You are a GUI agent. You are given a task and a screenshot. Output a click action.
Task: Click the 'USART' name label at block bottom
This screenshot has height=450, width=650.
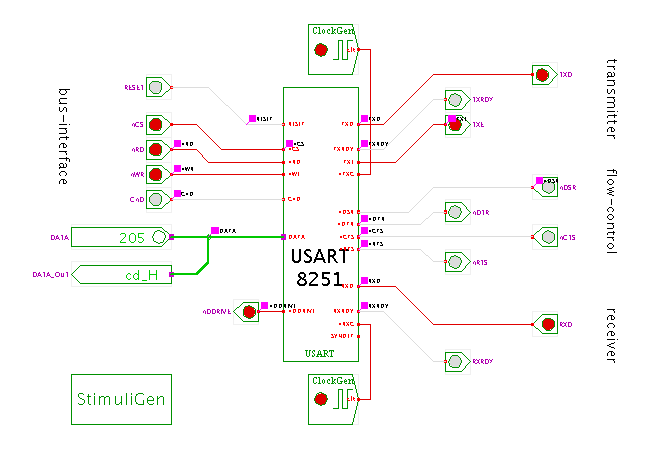pos(320,353)
